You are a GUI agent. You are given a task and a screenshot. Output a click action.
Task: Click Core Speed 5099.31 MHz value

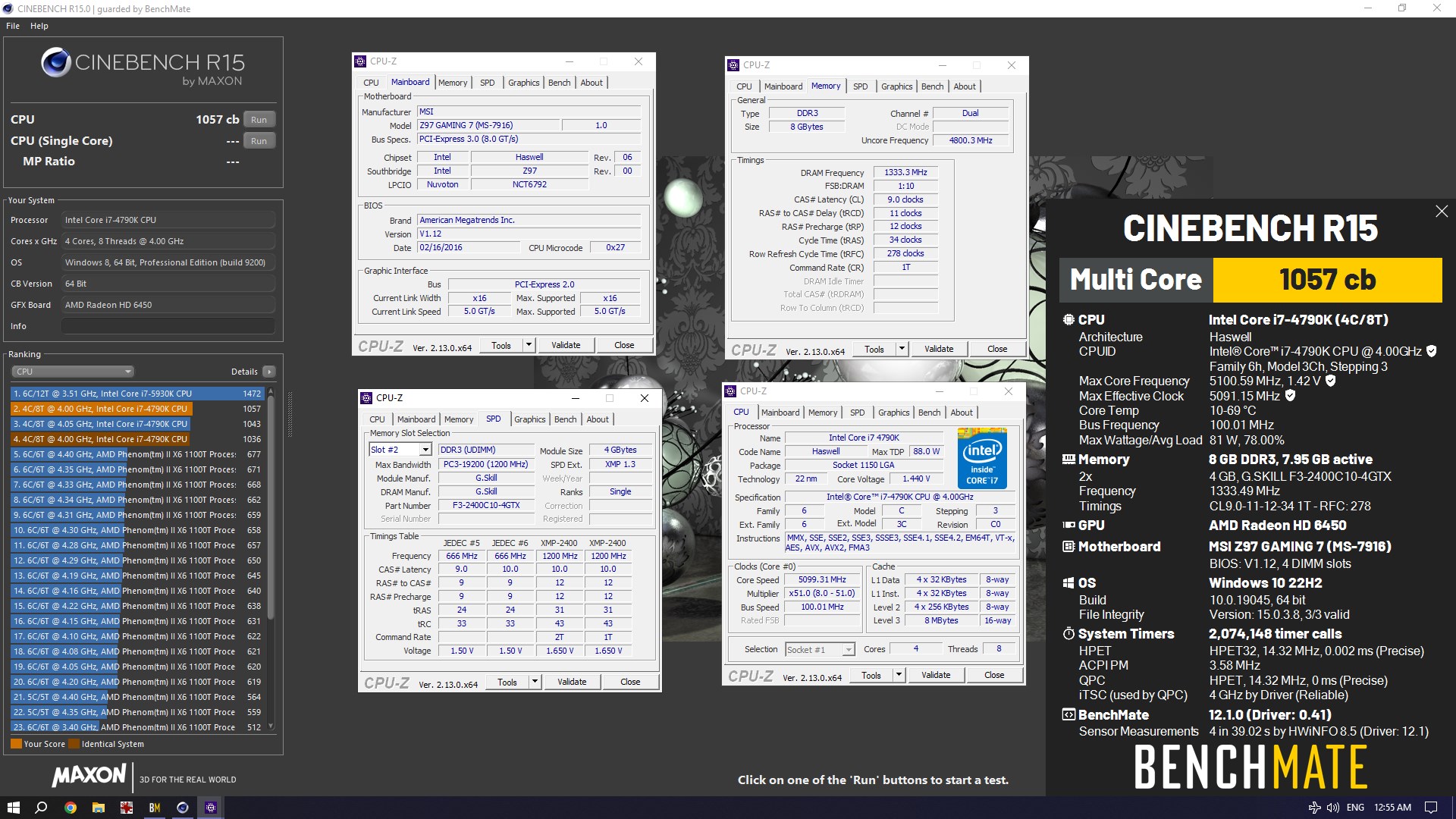click(x=822, y=579)
